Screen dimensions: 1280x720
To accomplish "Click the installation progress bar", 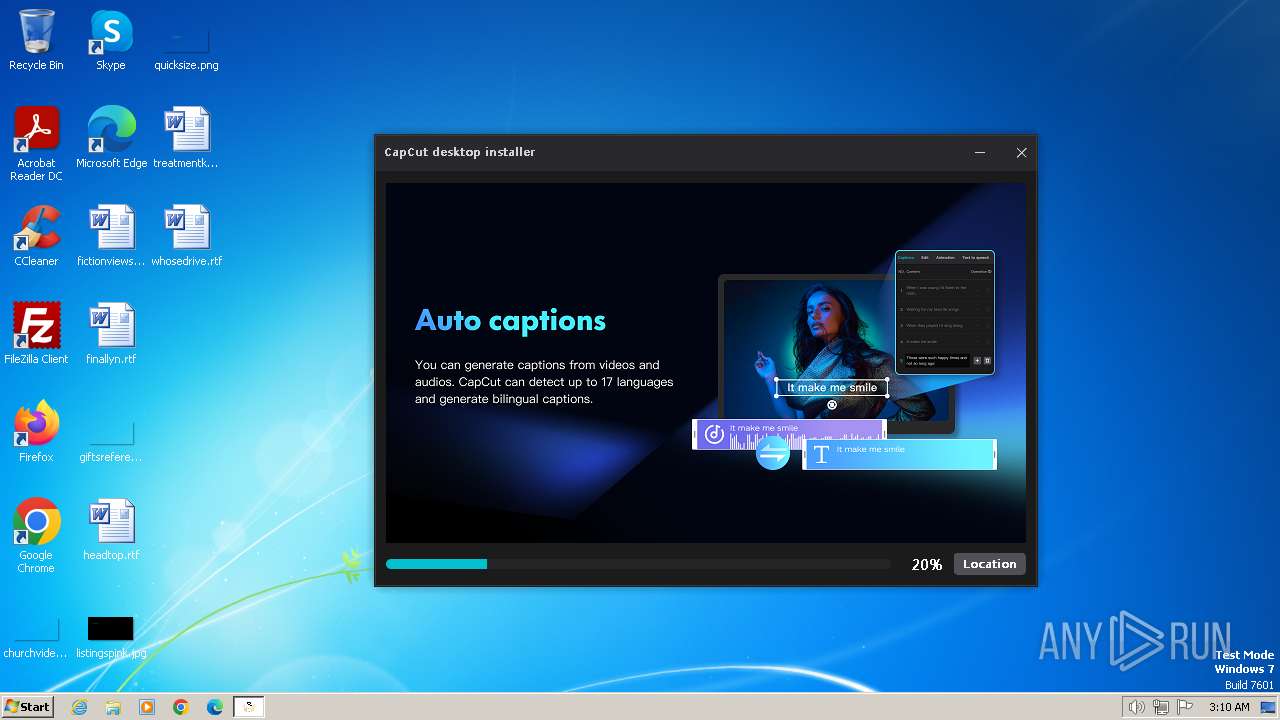I will click(638, 564).
